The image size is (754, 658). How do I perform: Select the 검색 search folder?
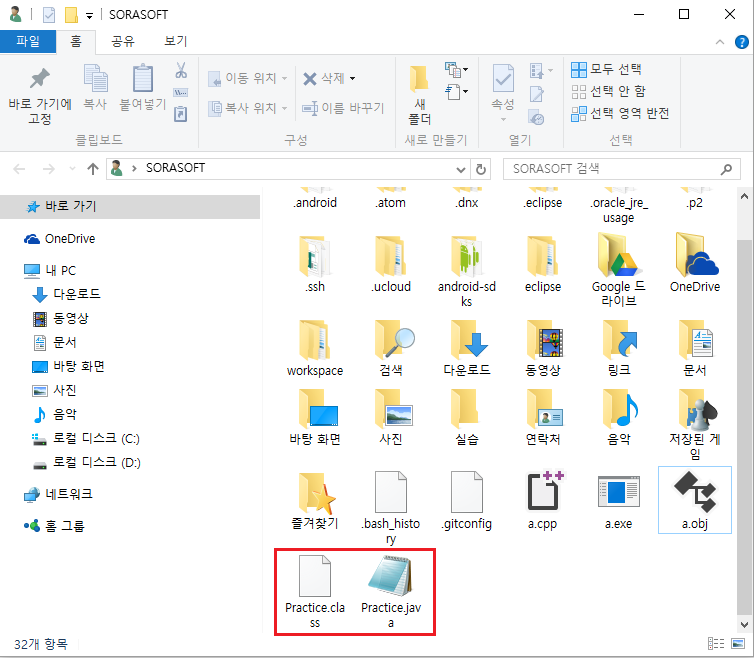(x=391, y=348)
